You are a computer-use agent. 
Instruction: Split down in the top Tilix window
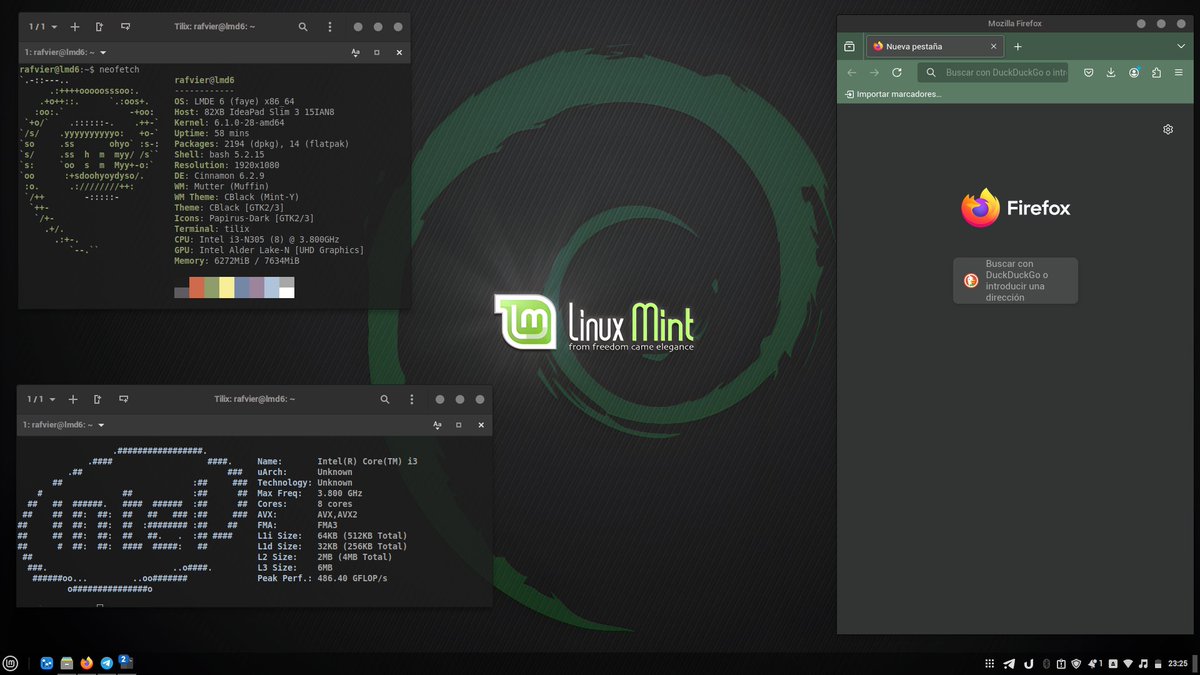click(125, 27)
